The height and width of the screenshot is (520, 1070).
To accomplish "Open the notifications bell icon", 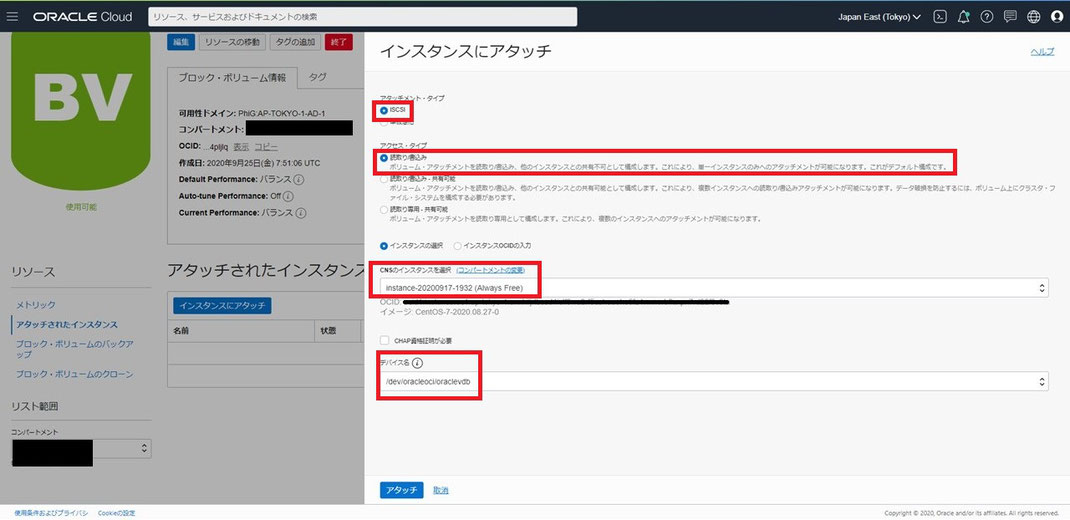I will coord(964,17).
